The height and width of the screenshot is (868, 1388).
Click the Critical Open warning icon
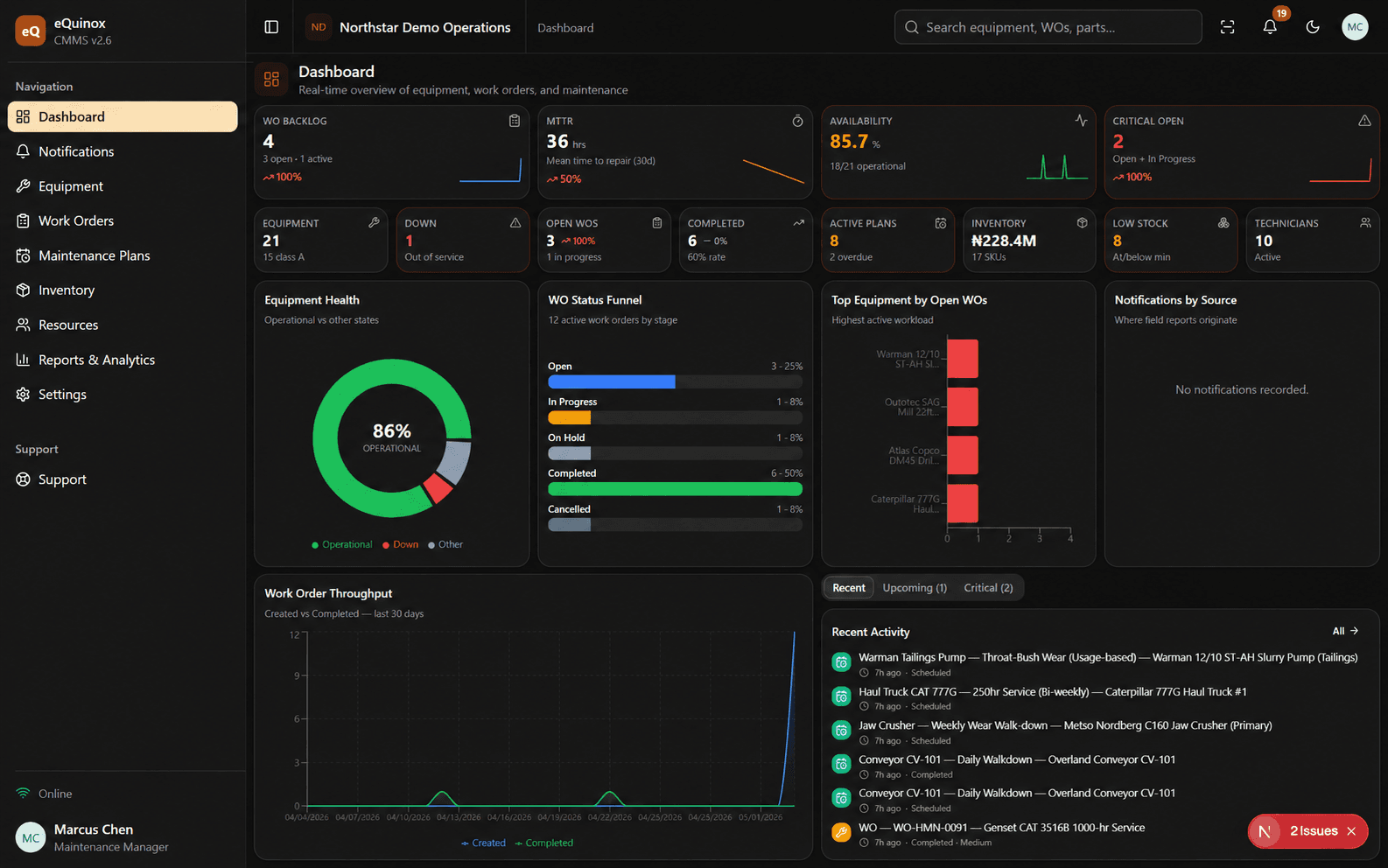(1364, 121)
